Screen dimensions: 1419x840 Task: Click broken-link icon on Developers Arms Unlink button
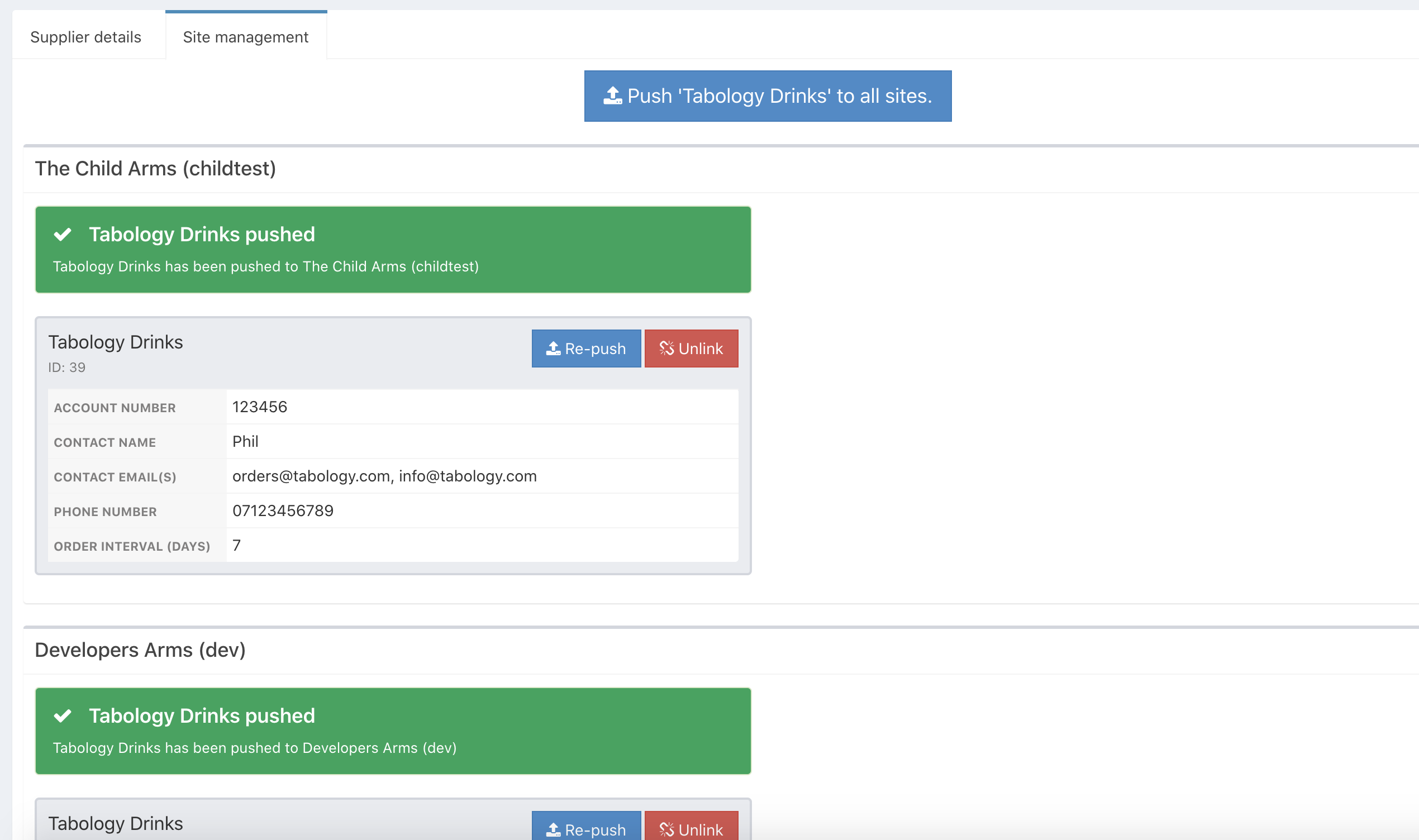click(x=666, y=829)
